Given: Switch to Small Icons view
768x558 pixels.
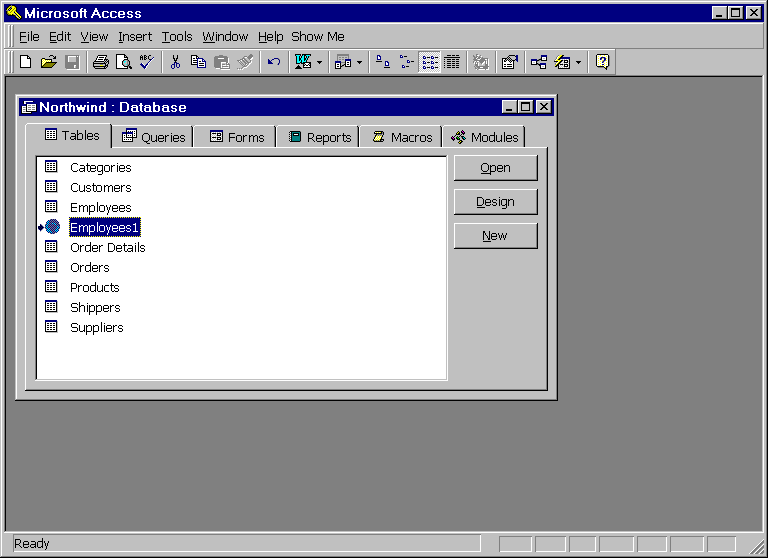Looking at the screenshot, I should pos(406,62).
